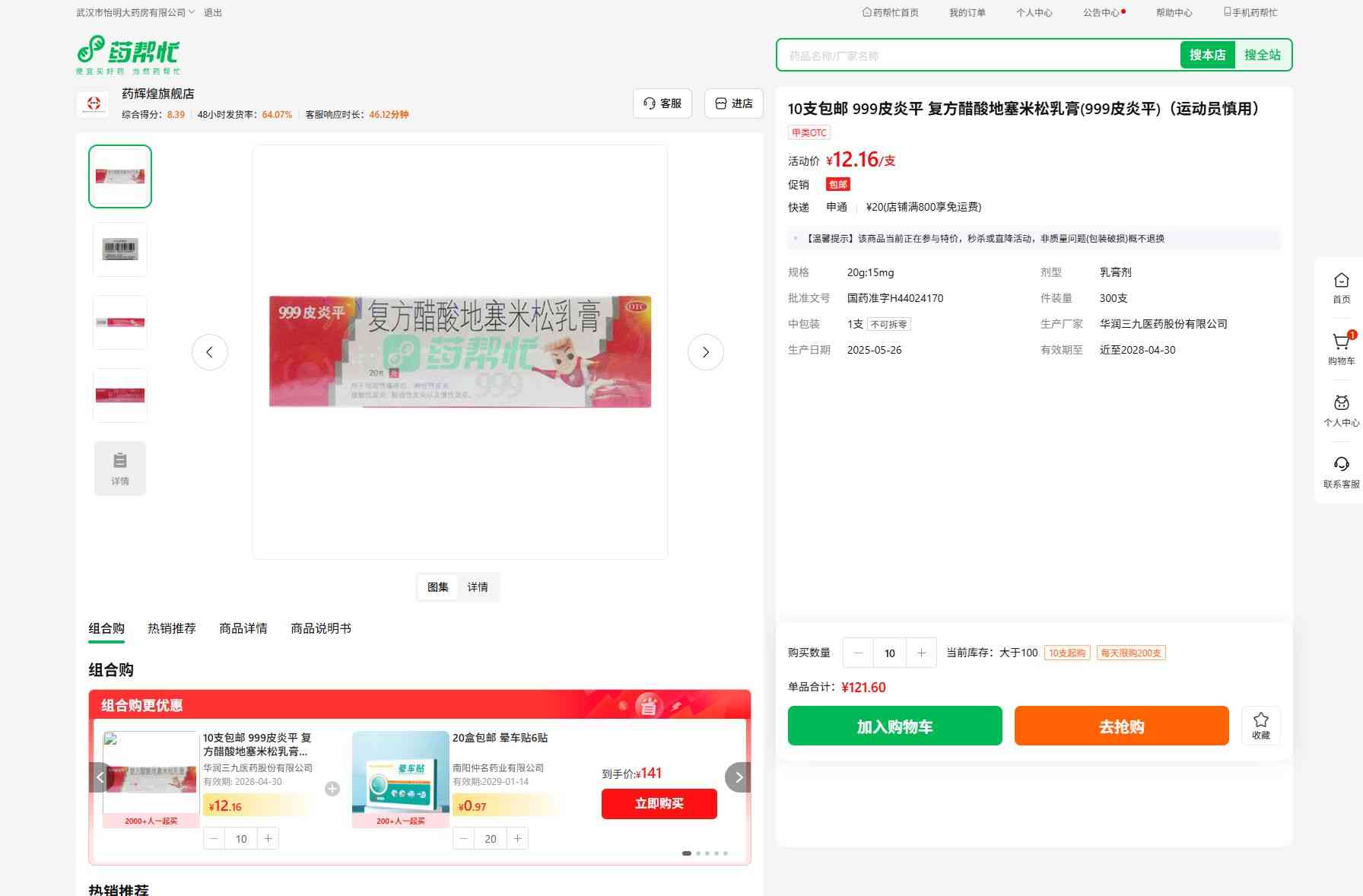Switch to the 商品说明书 tab
1363x896 pixels.
click(320, 628)
